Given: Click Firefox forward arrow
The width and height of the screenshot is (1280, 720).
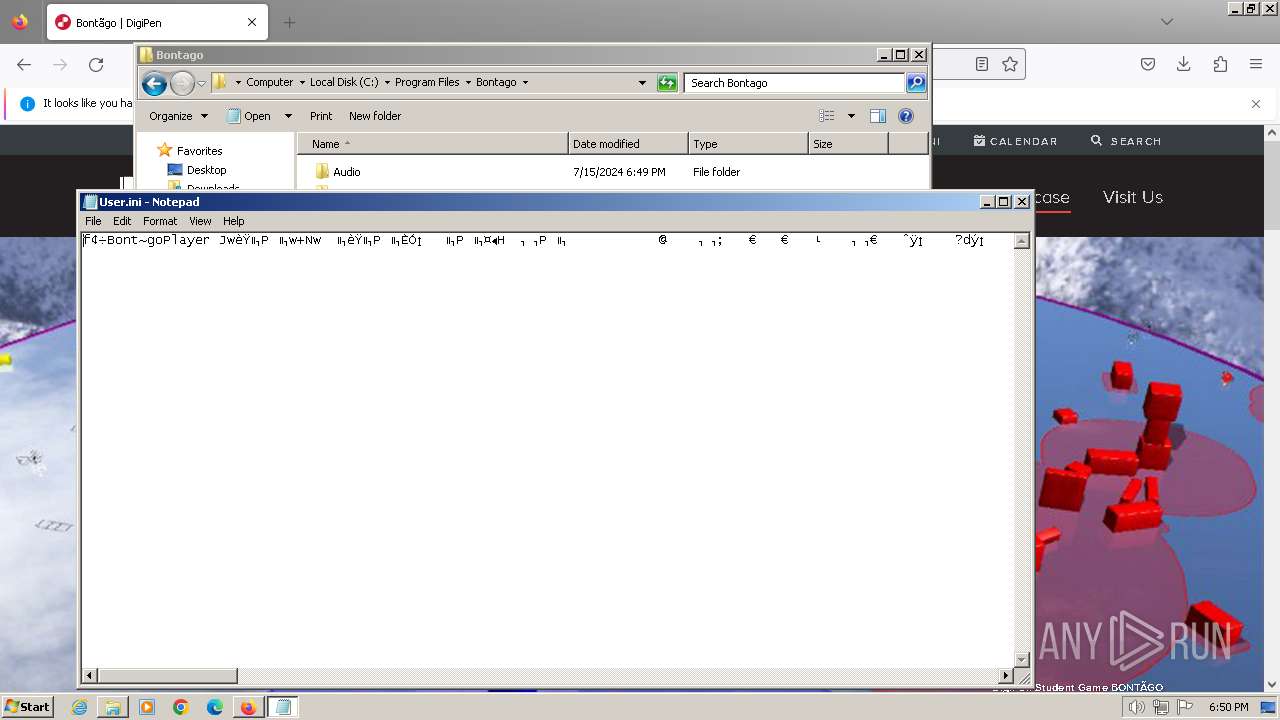Looking at the screenshot, I should (x=60, y=64).
